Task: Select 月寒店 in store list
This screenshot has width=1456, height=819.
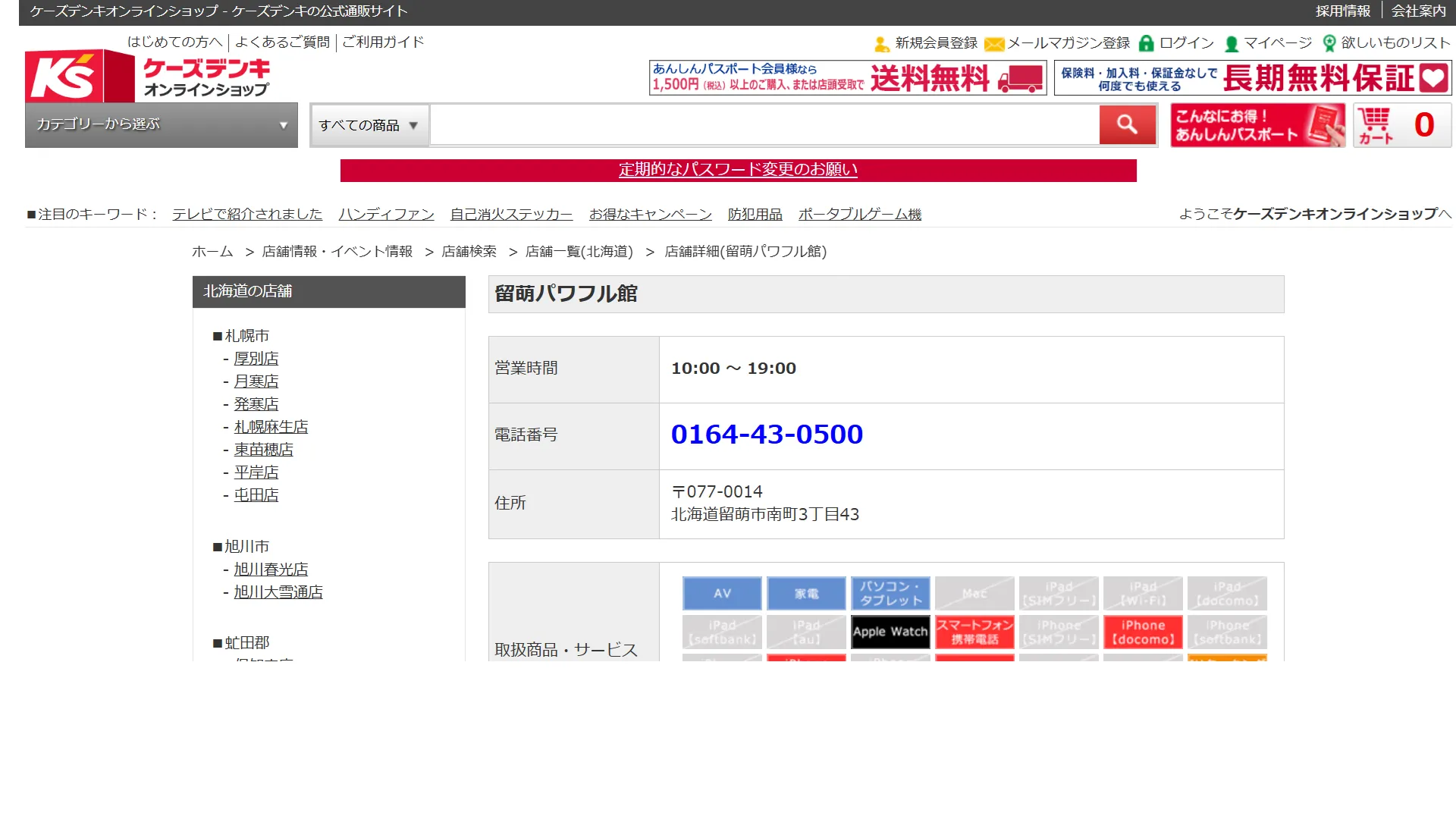Action: click(256, 381)
